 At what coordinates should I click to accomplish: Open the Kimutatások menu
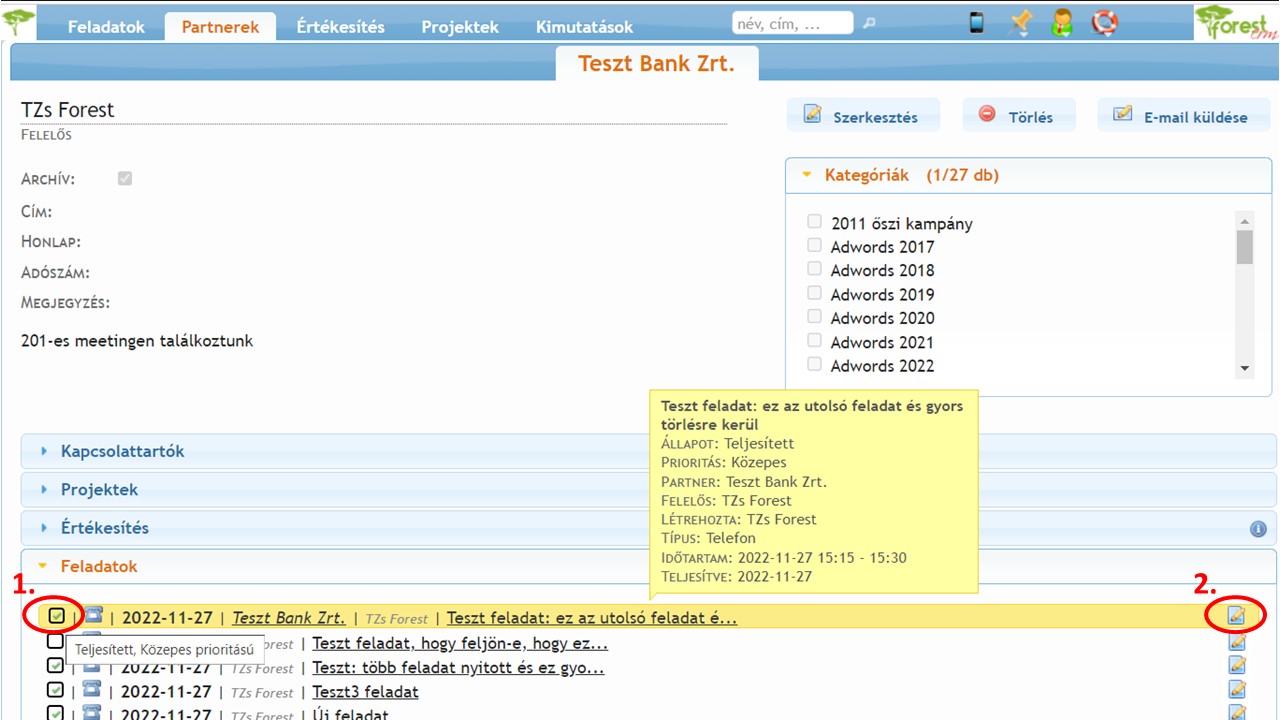584,27
